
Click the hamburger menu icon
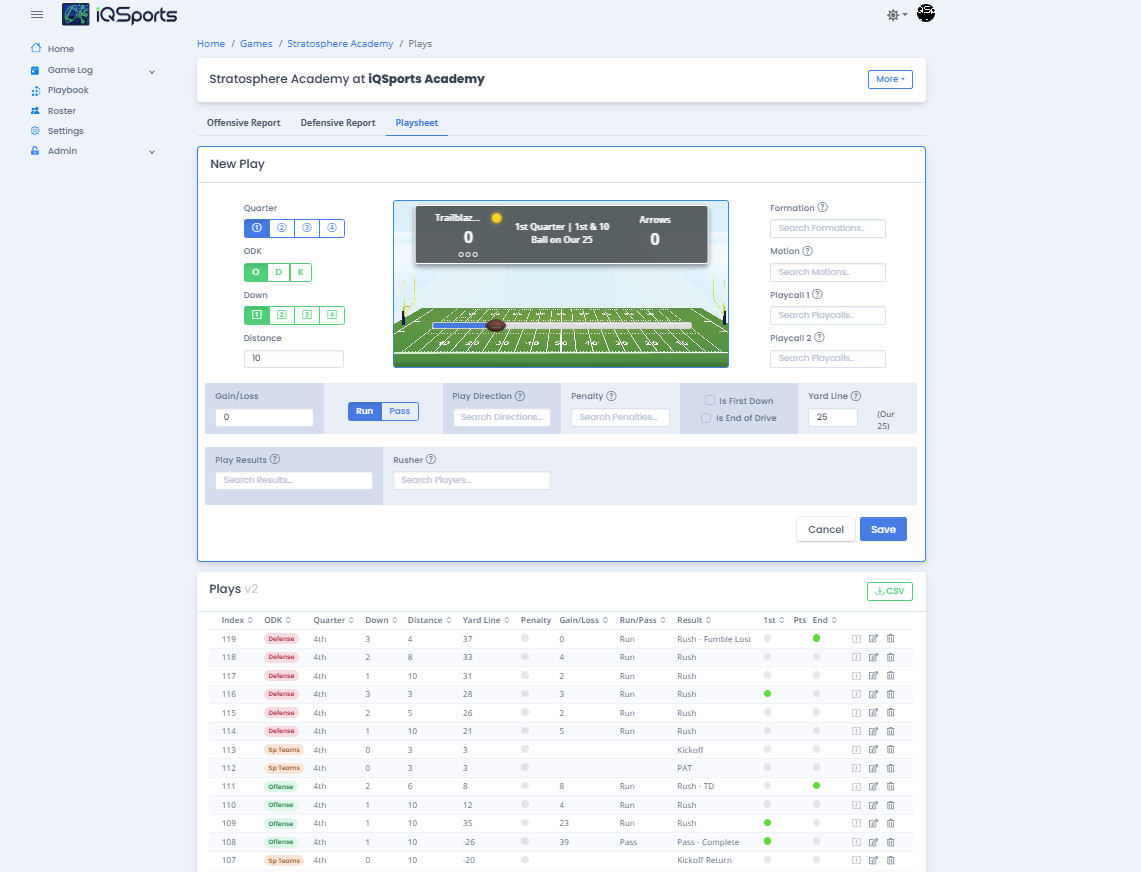[37, 14]
